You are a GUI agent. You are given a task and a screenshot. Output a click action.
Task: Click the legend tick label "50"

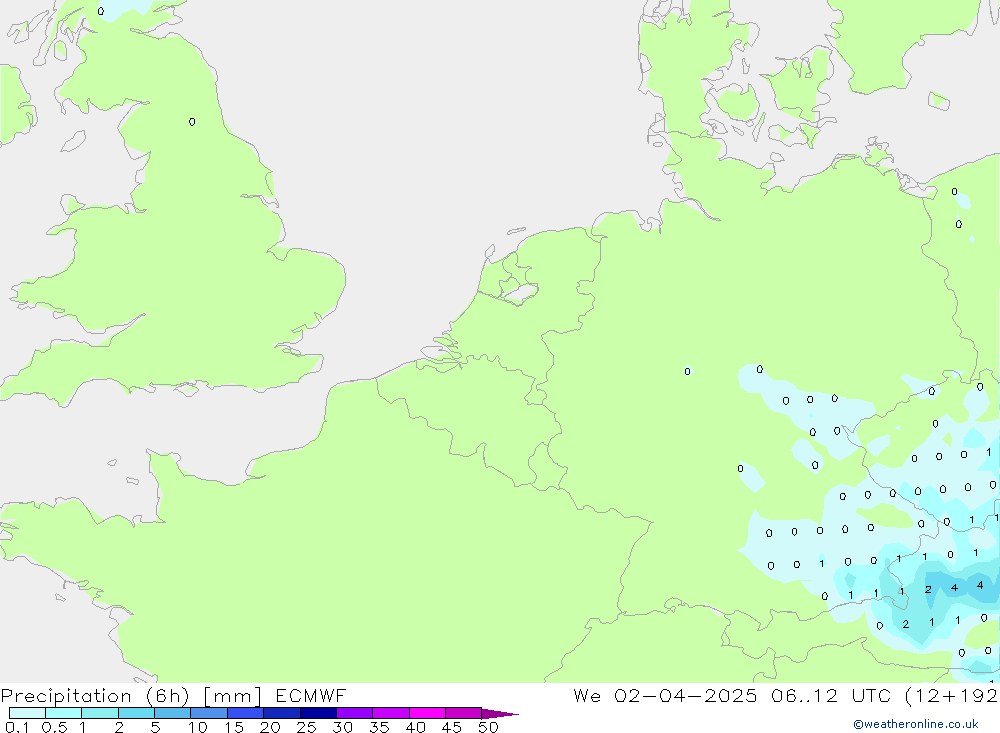pos(488,727)
